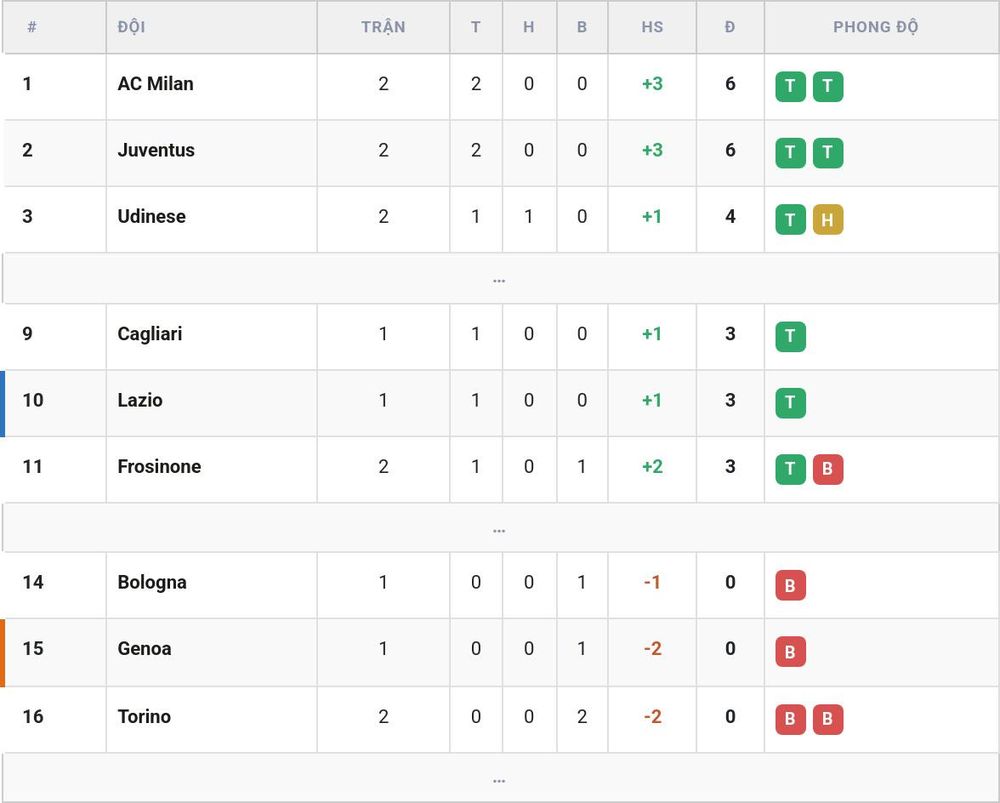Expand hidden rows between Frosinone and Bologna
1000x803 pixels.
coord(500,528)
